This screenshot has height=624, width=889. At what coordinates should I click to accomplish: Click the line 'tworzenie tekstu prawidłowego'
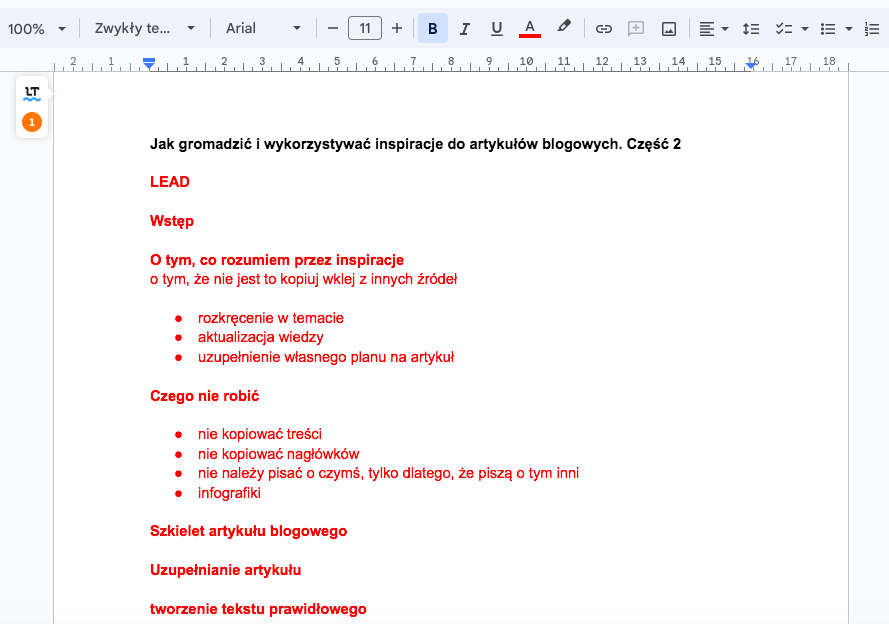pos(258,609)
